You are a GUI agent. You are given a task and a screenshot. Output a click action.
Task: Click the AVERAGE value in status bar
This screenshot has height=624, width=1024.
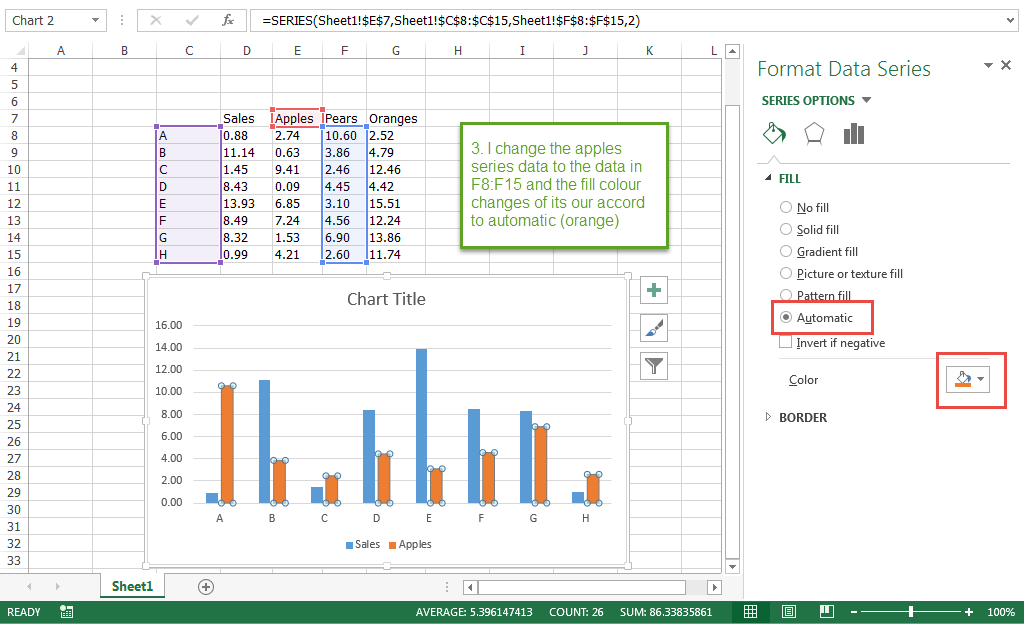(x=474, y=612)
